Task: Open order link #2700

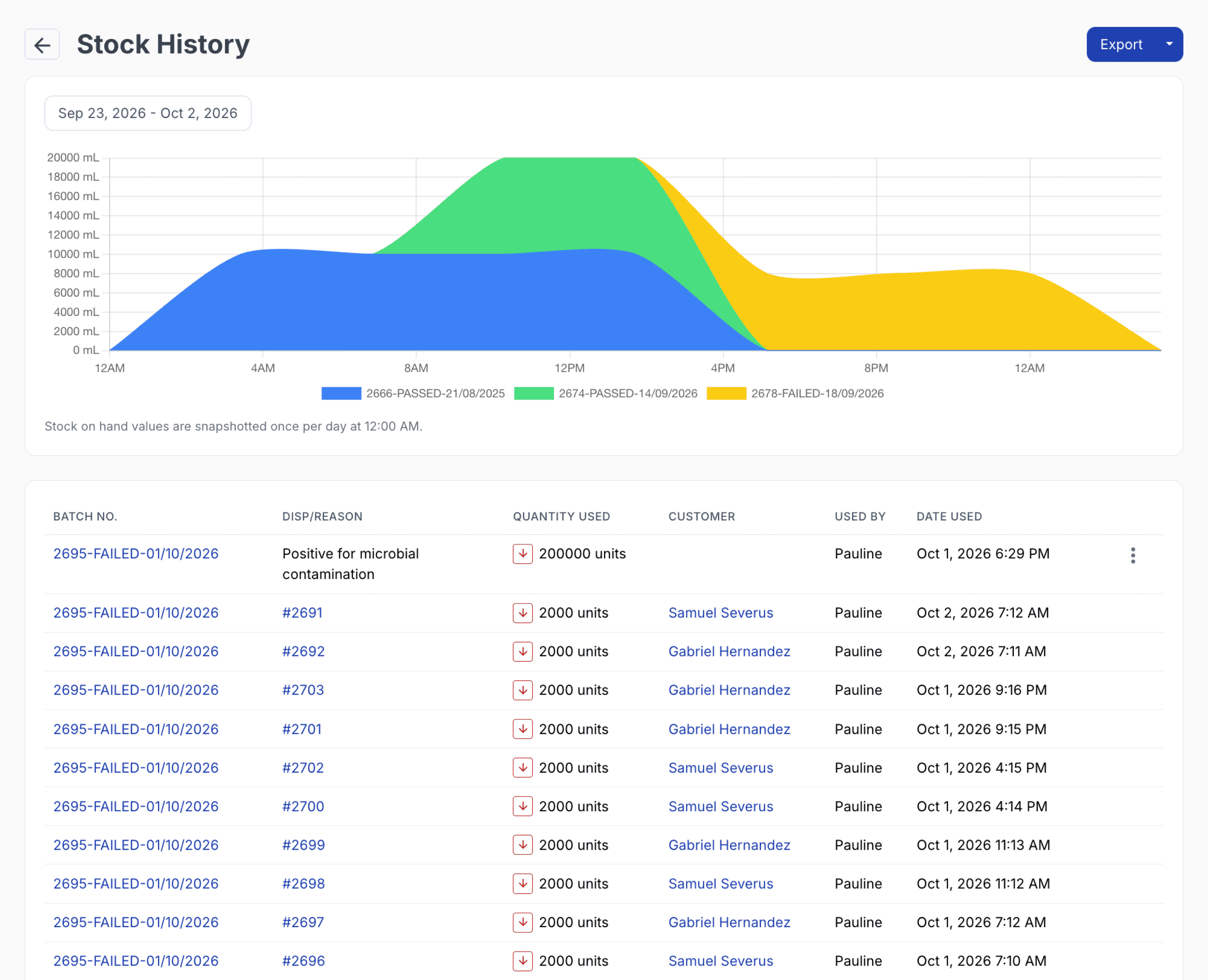Action: 303,807
